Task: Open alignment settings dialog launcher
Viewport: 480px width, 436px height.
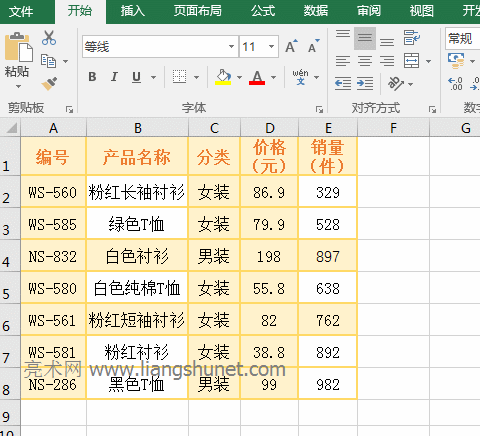Action: point(432,109)
